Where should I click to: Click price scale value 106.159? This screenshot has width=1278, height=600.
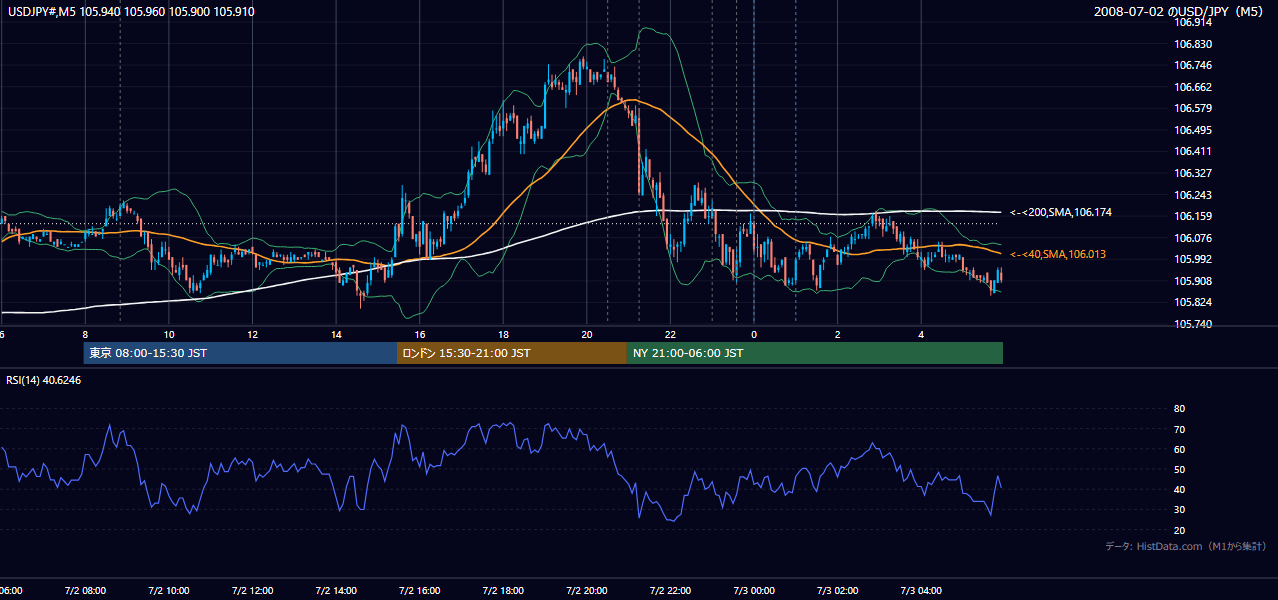pyautogui.click(x=1193, y=216)
